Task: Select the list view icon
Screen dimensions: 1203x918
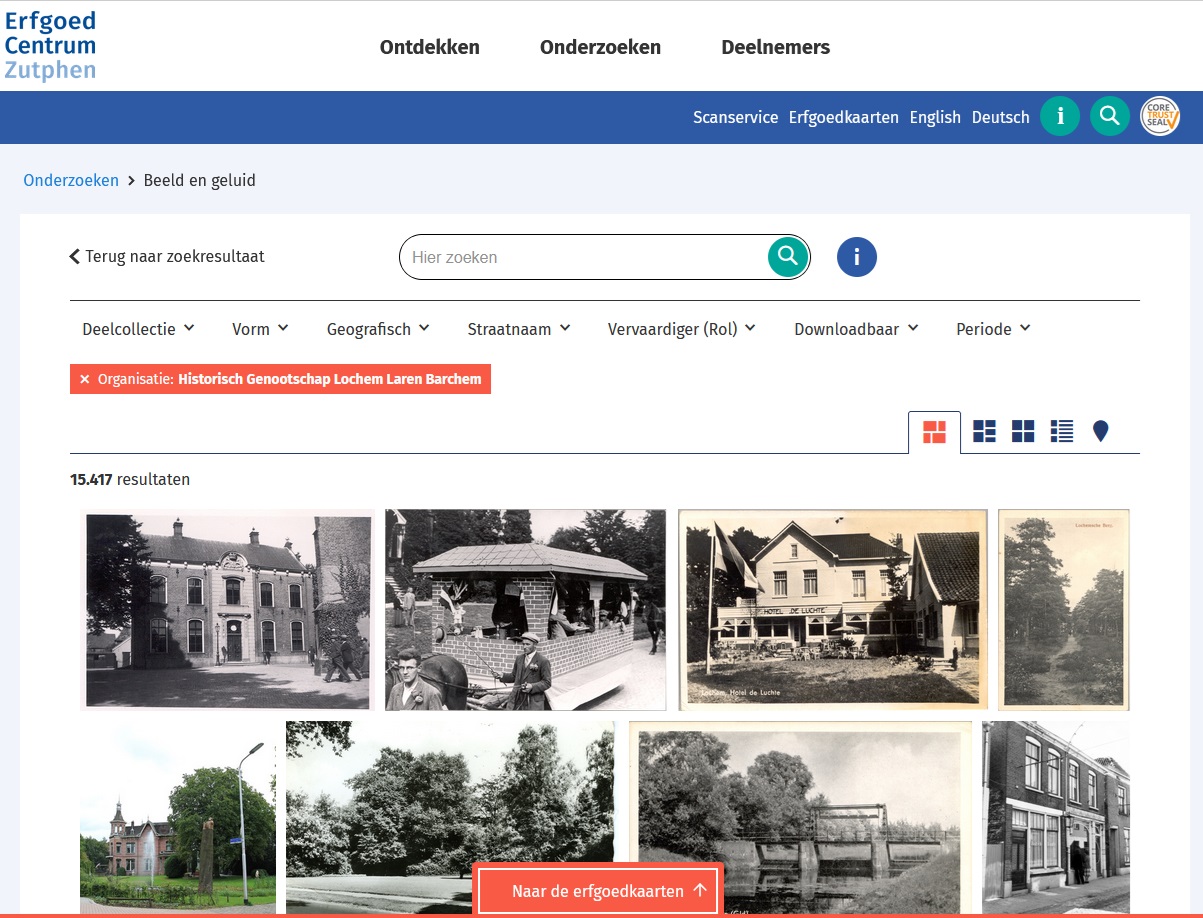Action: 1061,431
